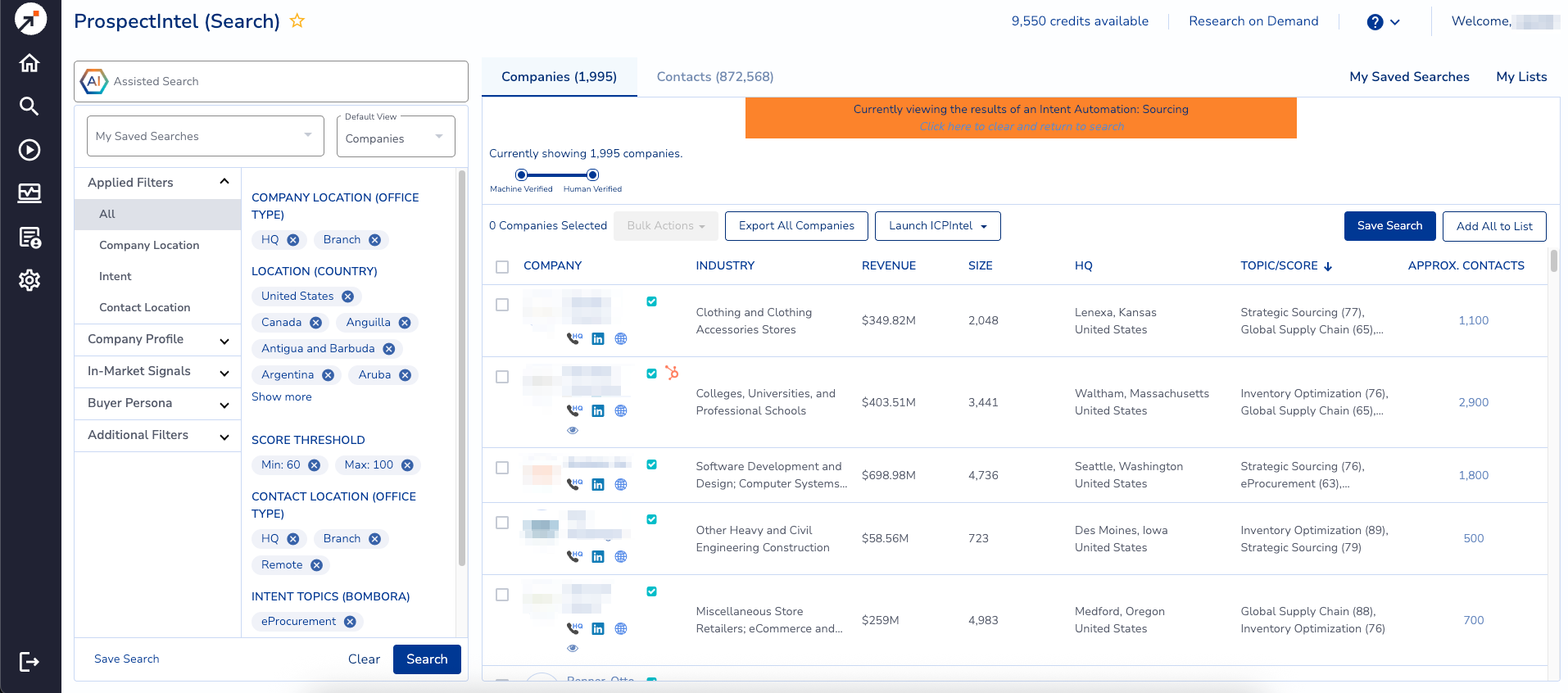
Task: Toggle the select-all companies header checkbox
Action: 502,267
